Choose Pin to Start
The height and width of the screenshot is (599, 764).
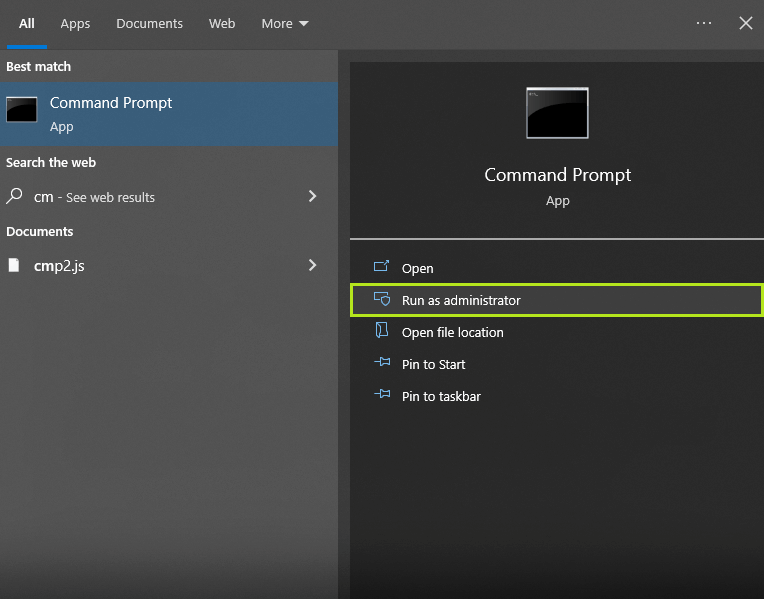[x=557, y=365]
